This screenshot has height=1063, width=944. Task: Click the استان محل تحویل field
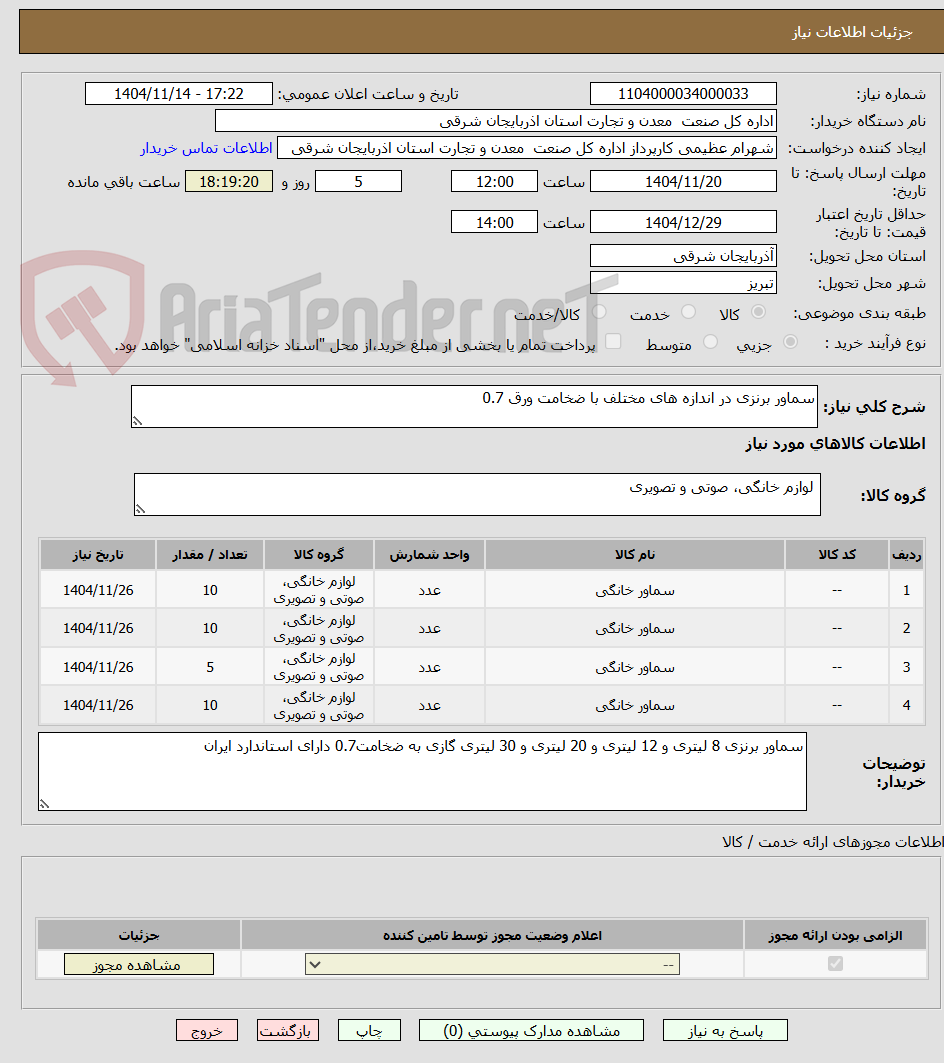click(683, 256)
